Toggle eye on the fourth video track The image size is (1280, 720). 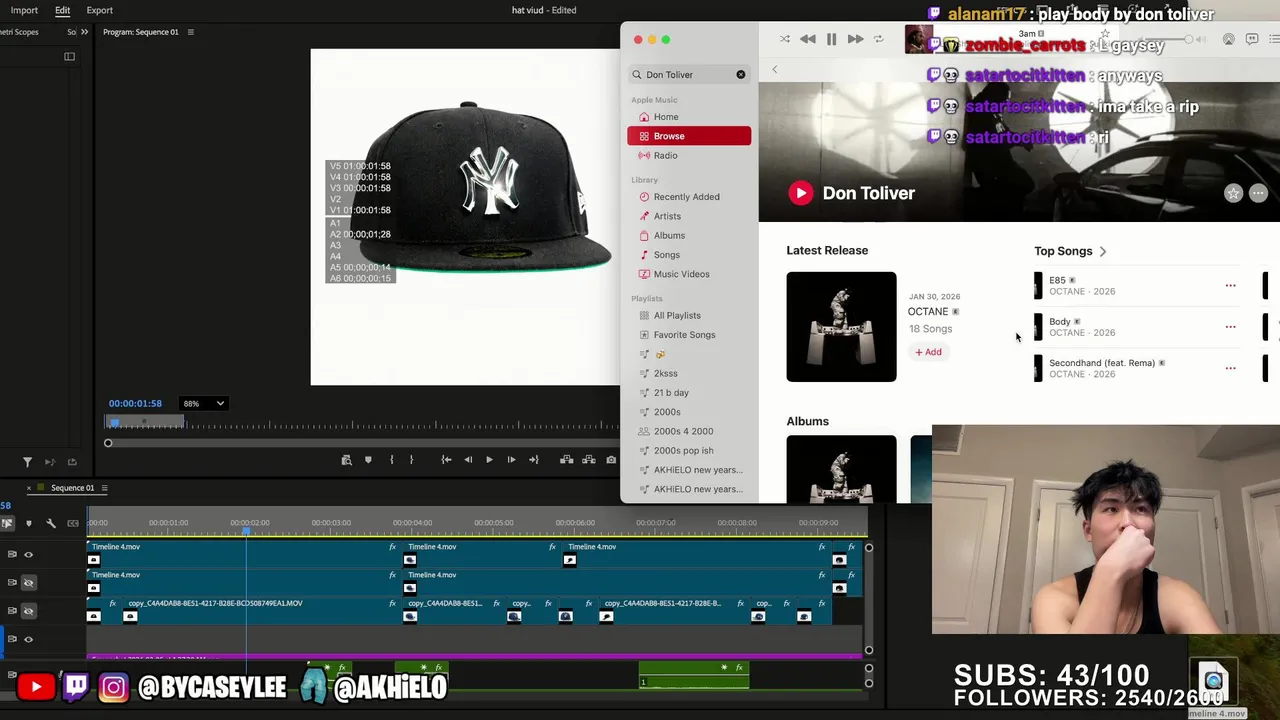coord(28,638)
